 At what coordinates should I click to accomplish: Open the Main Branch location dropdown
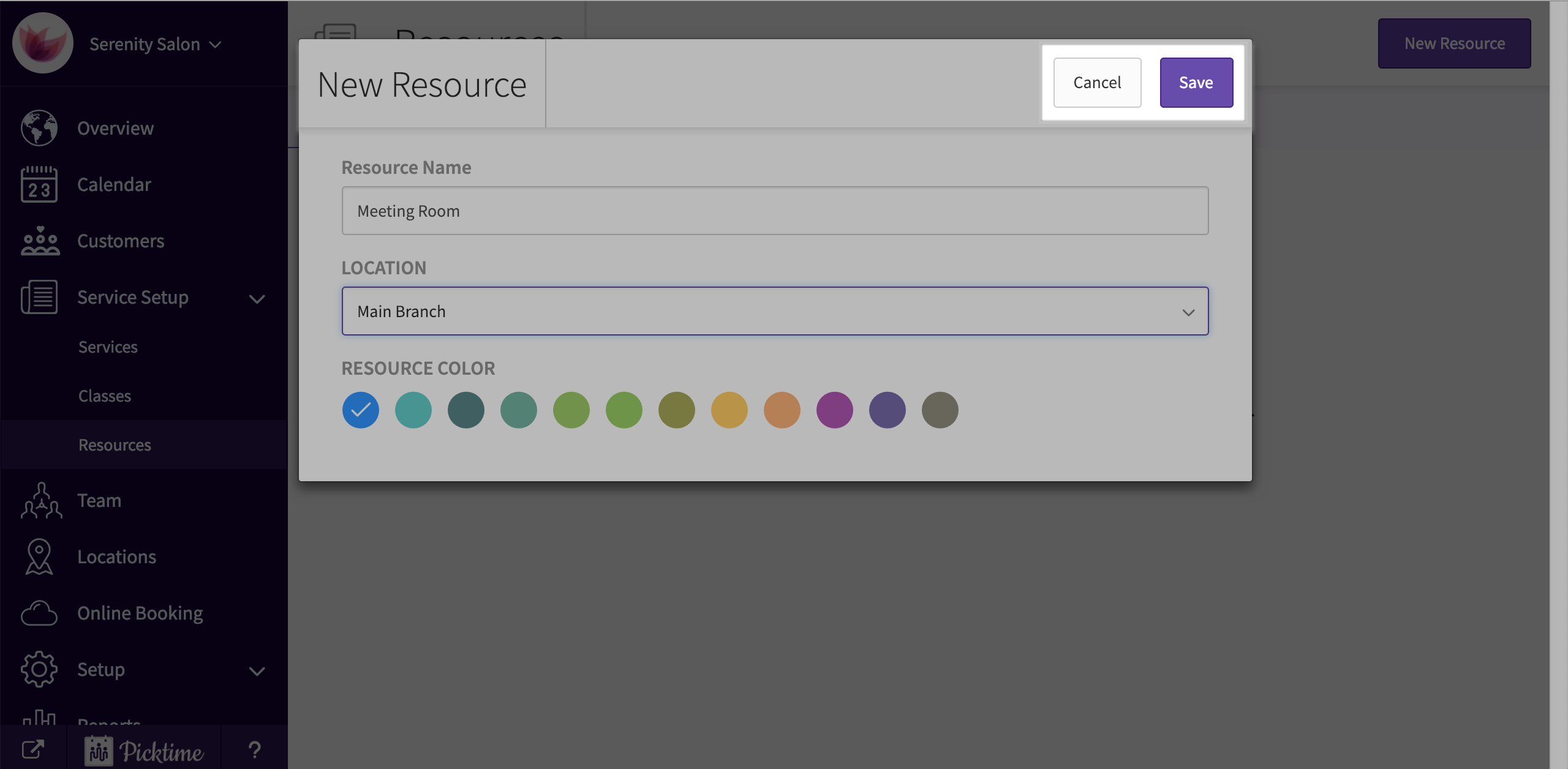point(775,312)
